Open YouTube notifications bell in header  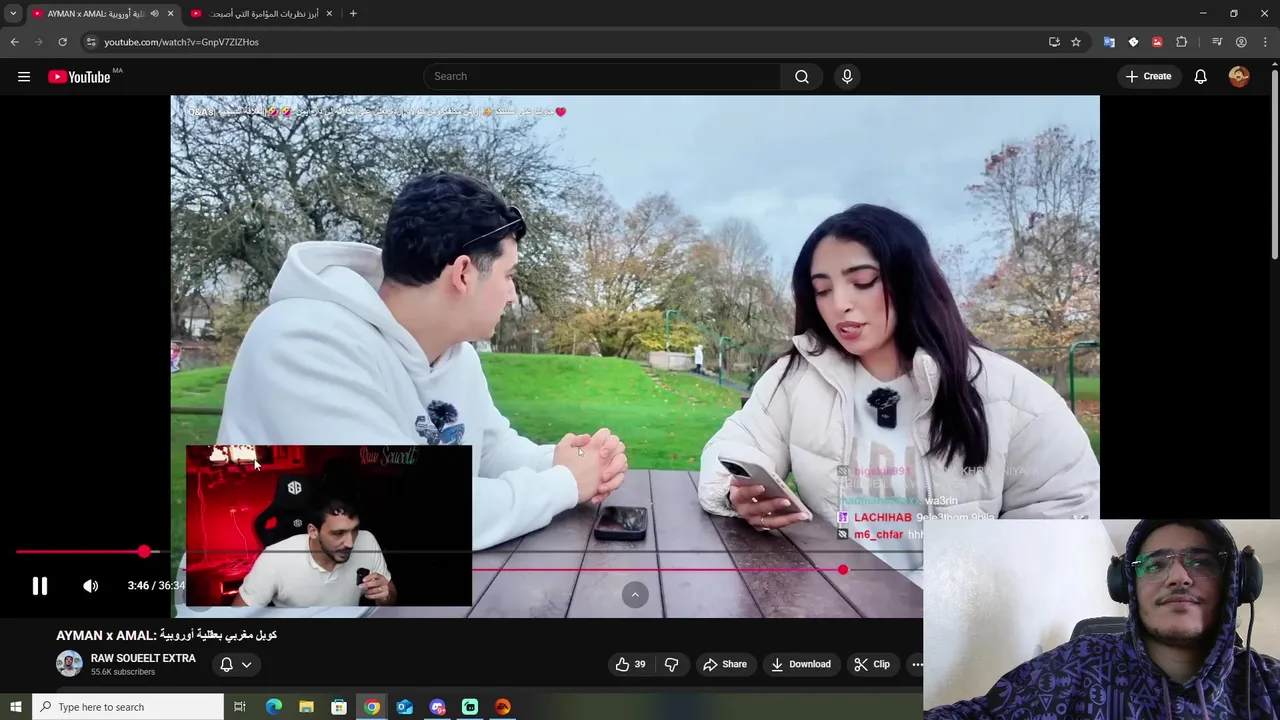[1201, 77]
